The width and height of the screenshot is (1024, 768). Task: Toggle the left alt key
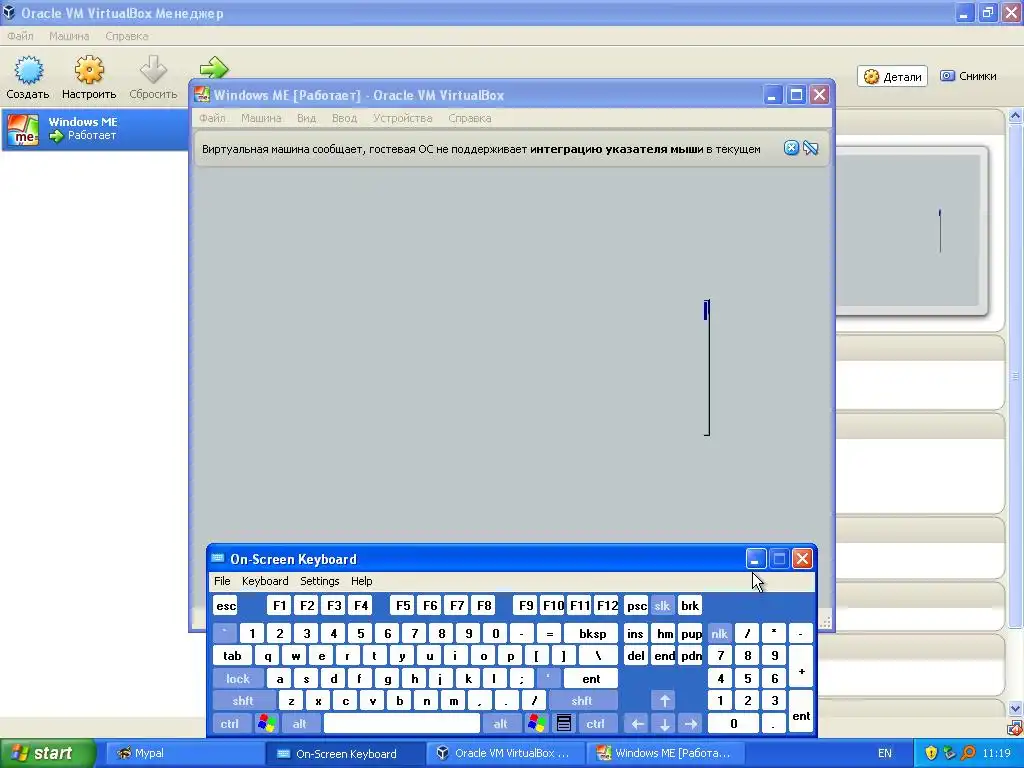click(x=299, y=724)
